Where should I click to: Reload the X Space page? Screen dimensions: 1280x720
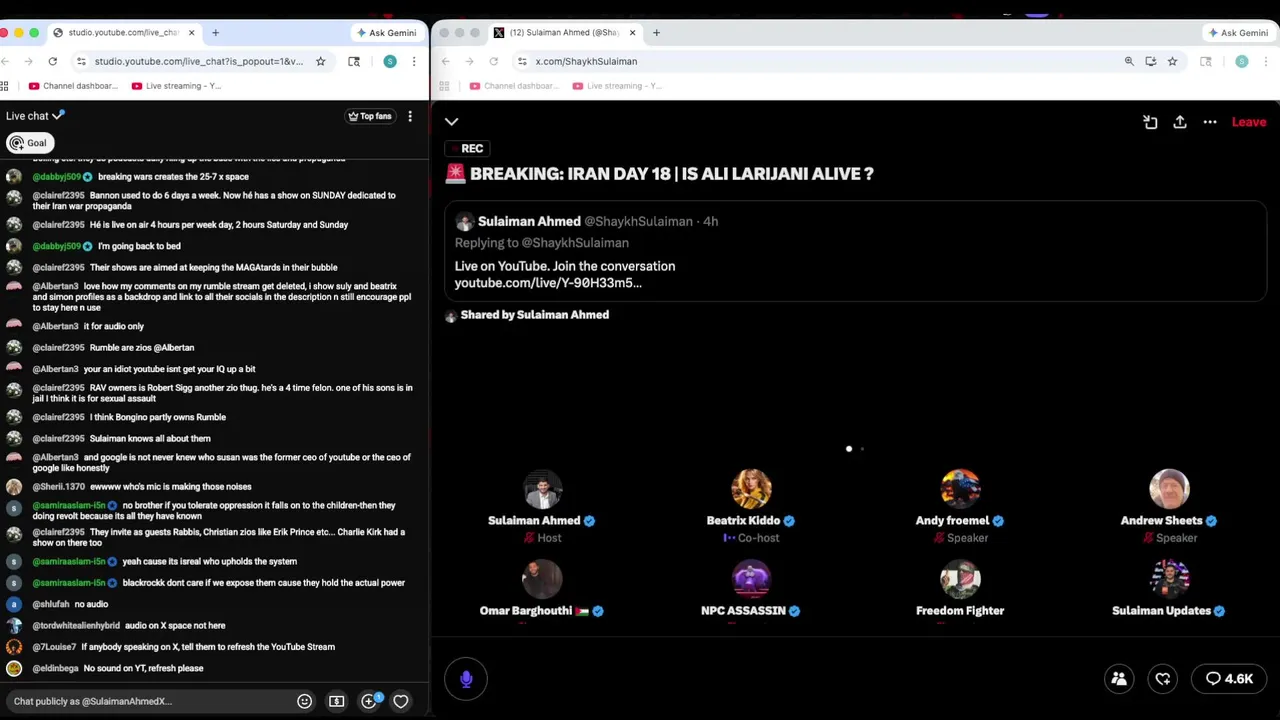494,61
